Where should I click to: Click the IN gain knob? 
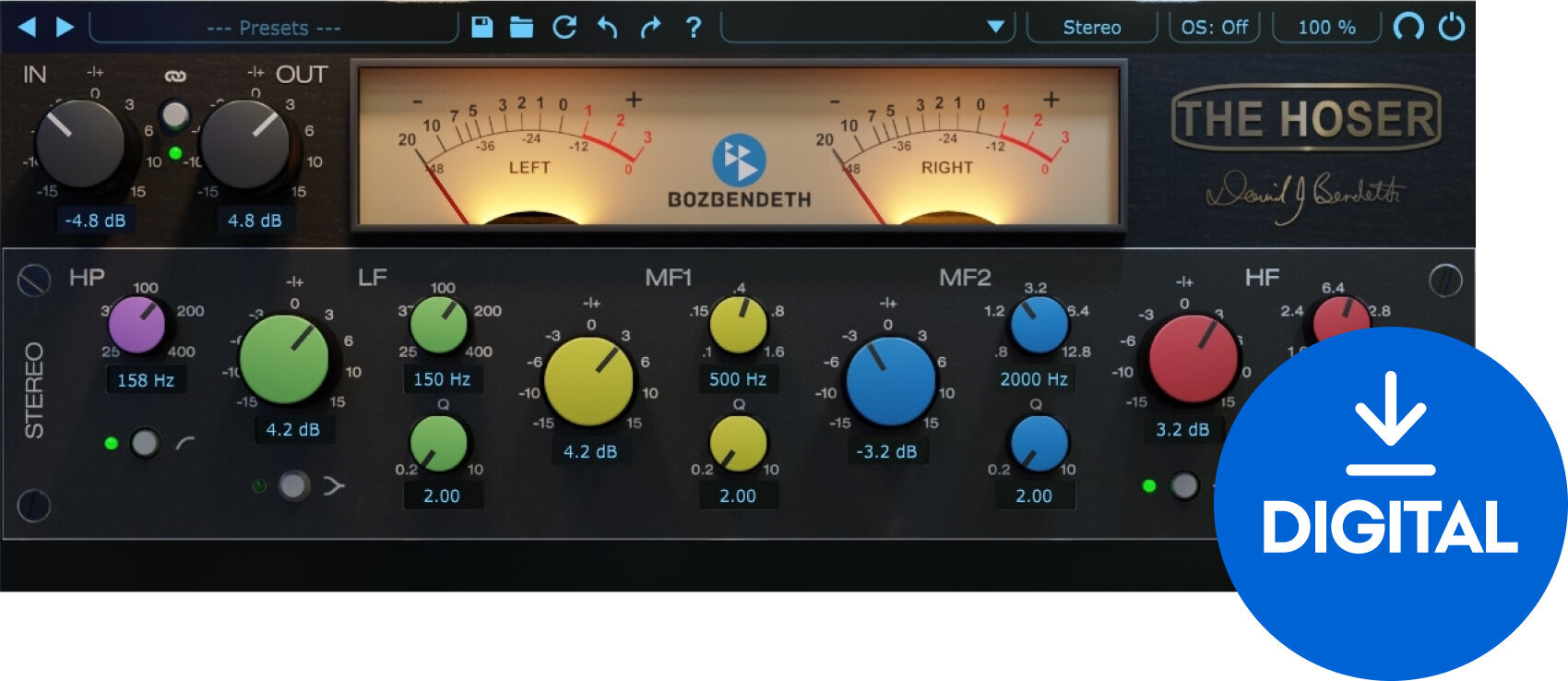coord(80,144)
